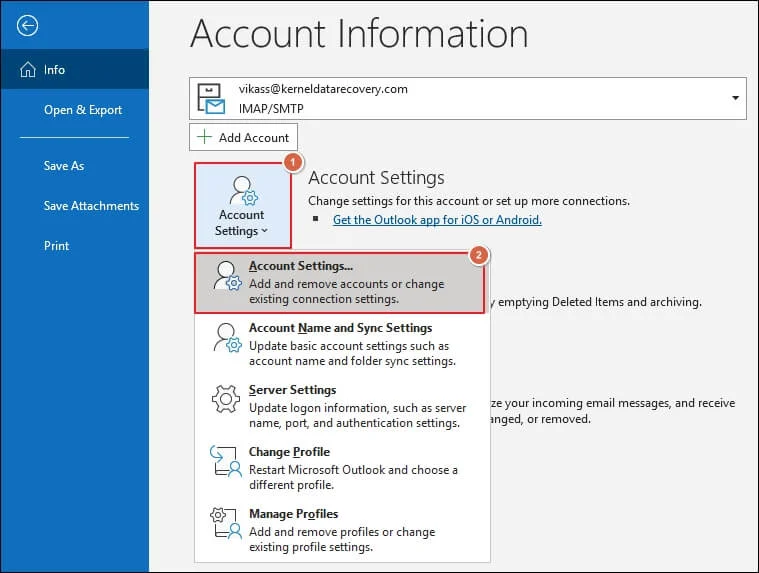Choose Save Attachments in the sidebar
759x573 pixels.
[91, 206]
